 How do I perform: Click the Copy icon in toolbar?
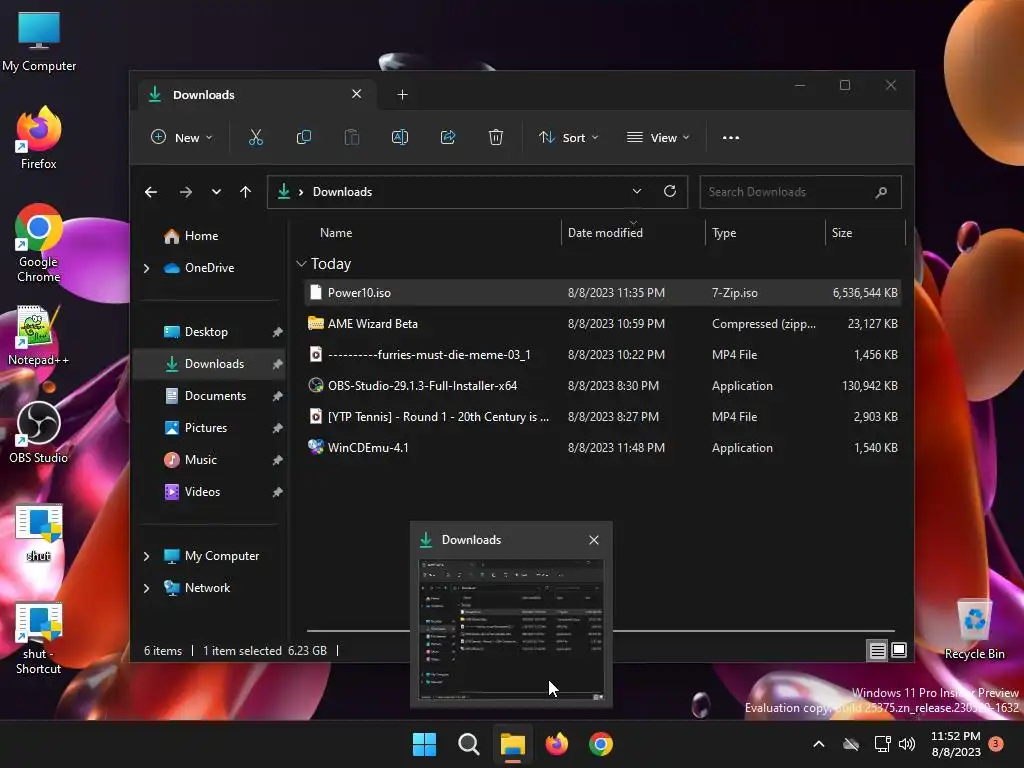point(304,137)
